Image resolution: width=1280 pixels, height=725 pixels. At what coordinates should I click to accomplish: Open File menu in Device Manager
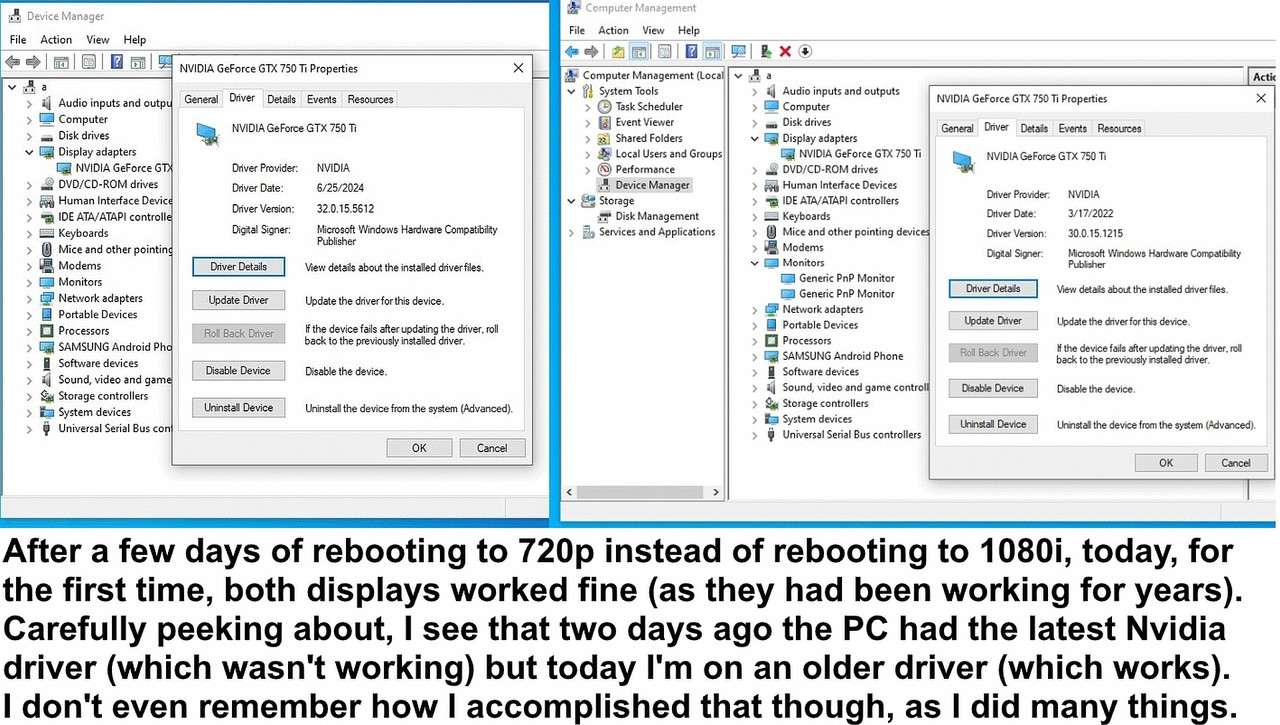tap(18, 40)
